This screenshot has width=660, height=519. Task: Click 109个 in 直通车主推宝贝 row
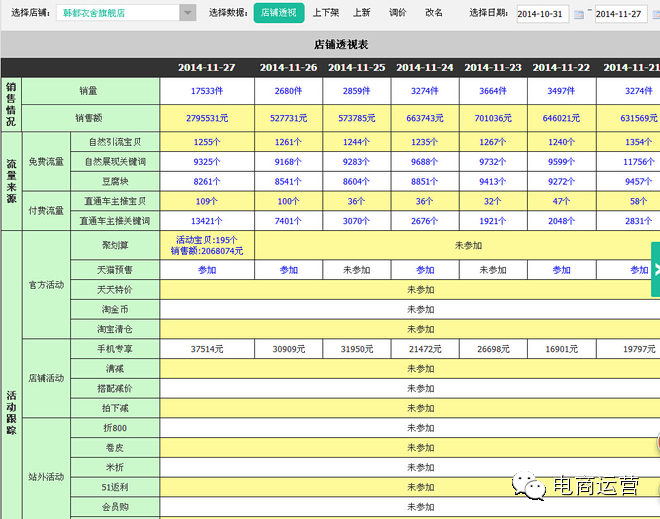click(x=207, y=201)
